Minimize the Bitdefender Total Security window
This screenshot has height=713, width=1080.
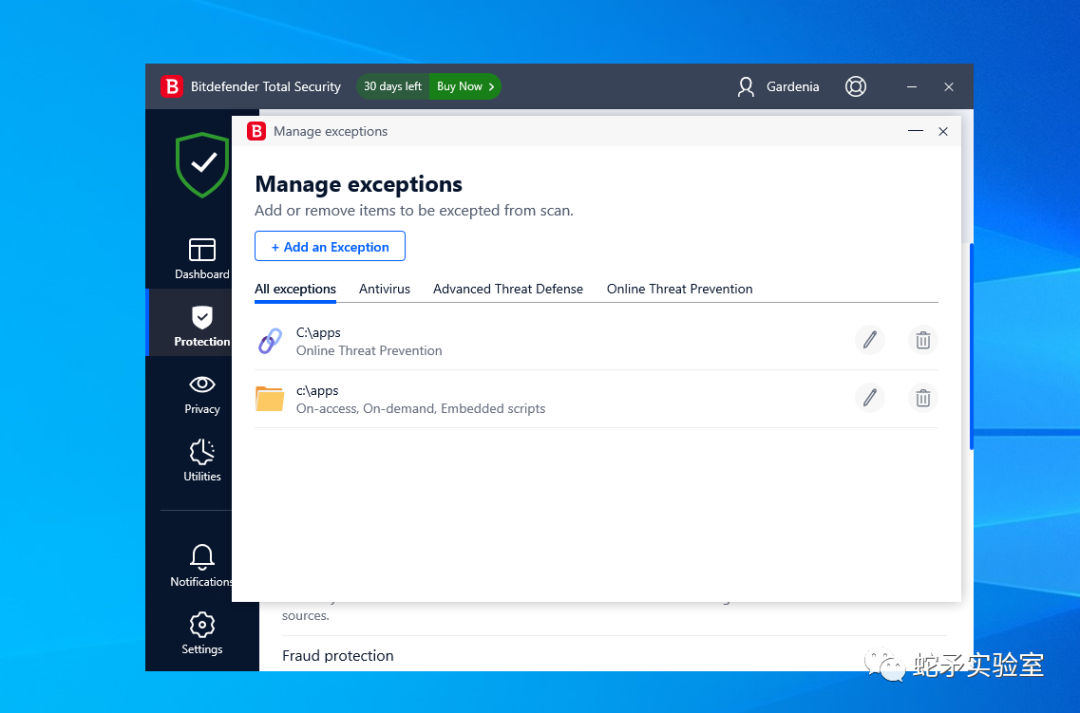[x=911, y=87]
